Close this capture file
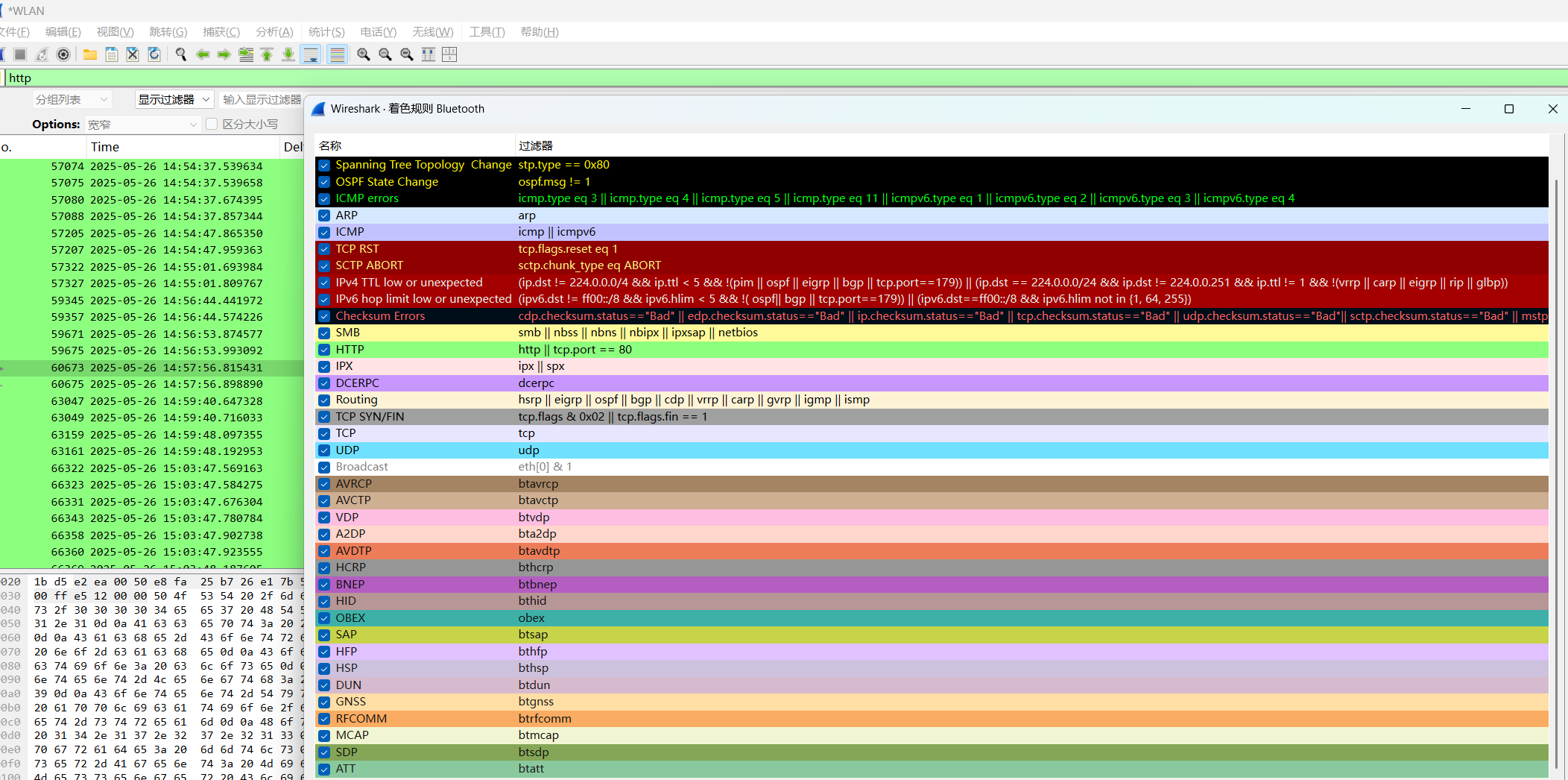The height and width of the screenshot is (780, 1568). point(133,54)
